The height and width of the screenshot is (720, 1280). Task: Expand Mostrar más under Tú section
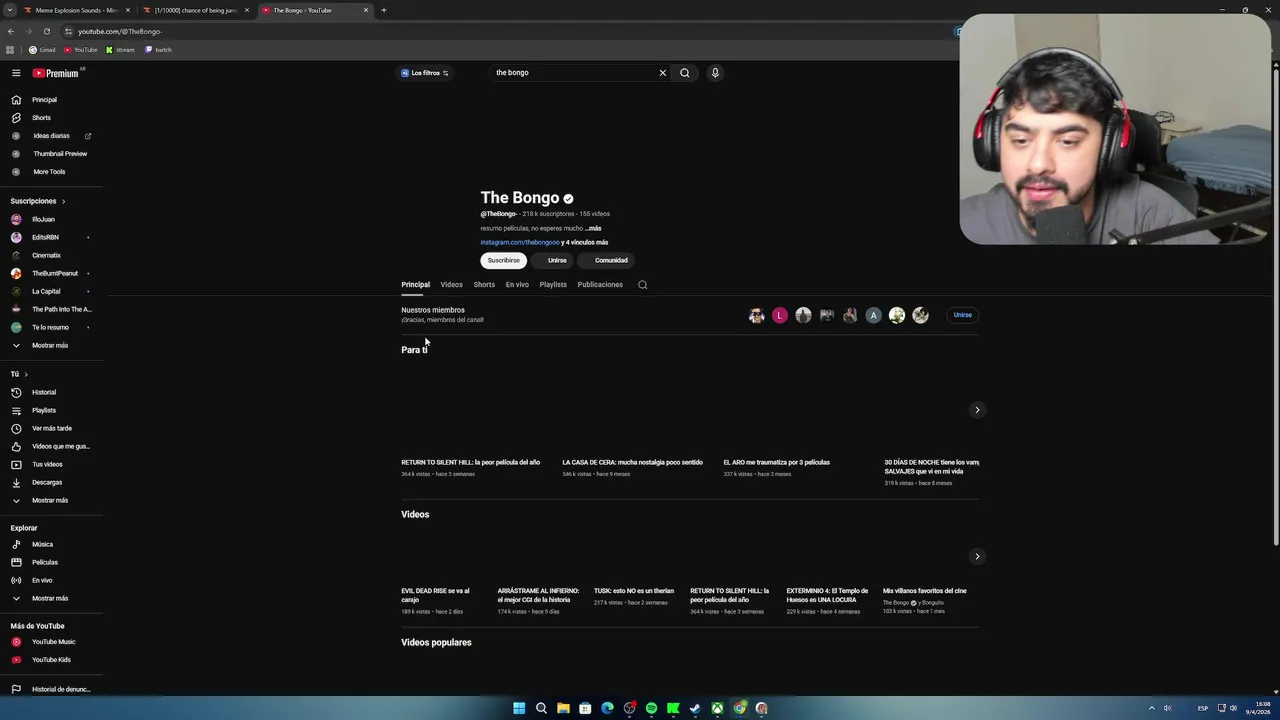(52, 501)
